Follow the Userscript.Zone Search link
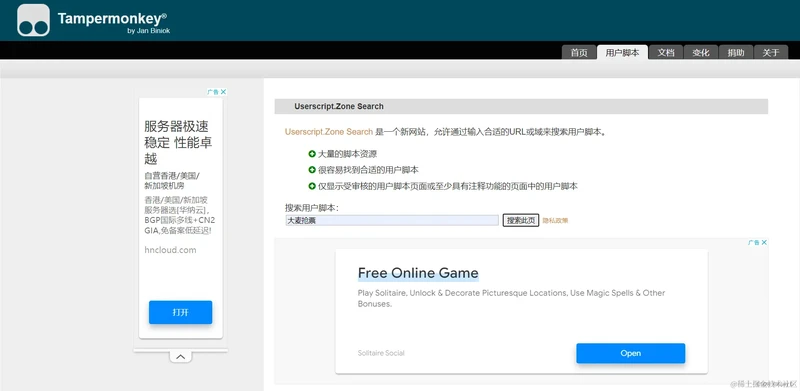Viewport: 800px width, 391px height. click(329, 132)
